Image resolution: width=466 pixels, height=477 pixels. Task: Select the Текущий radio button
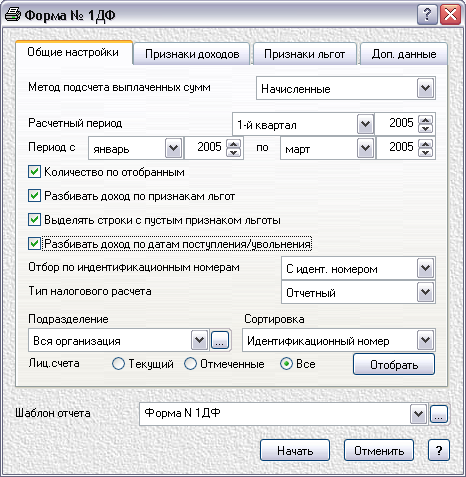[x=118, y=364]
